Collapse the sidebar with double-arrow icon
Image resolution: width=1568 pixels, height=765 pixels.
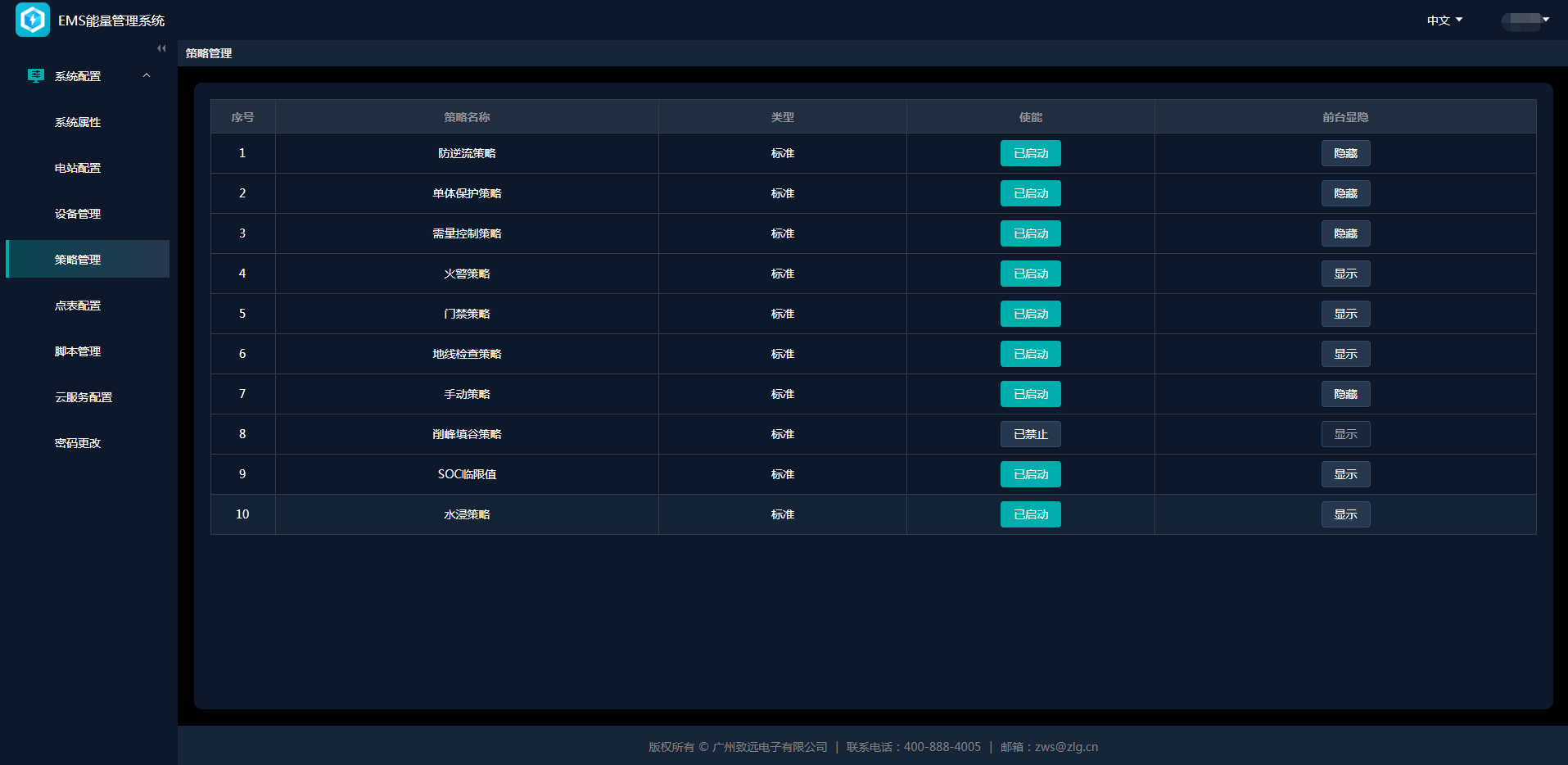click(x=161, y=48)
